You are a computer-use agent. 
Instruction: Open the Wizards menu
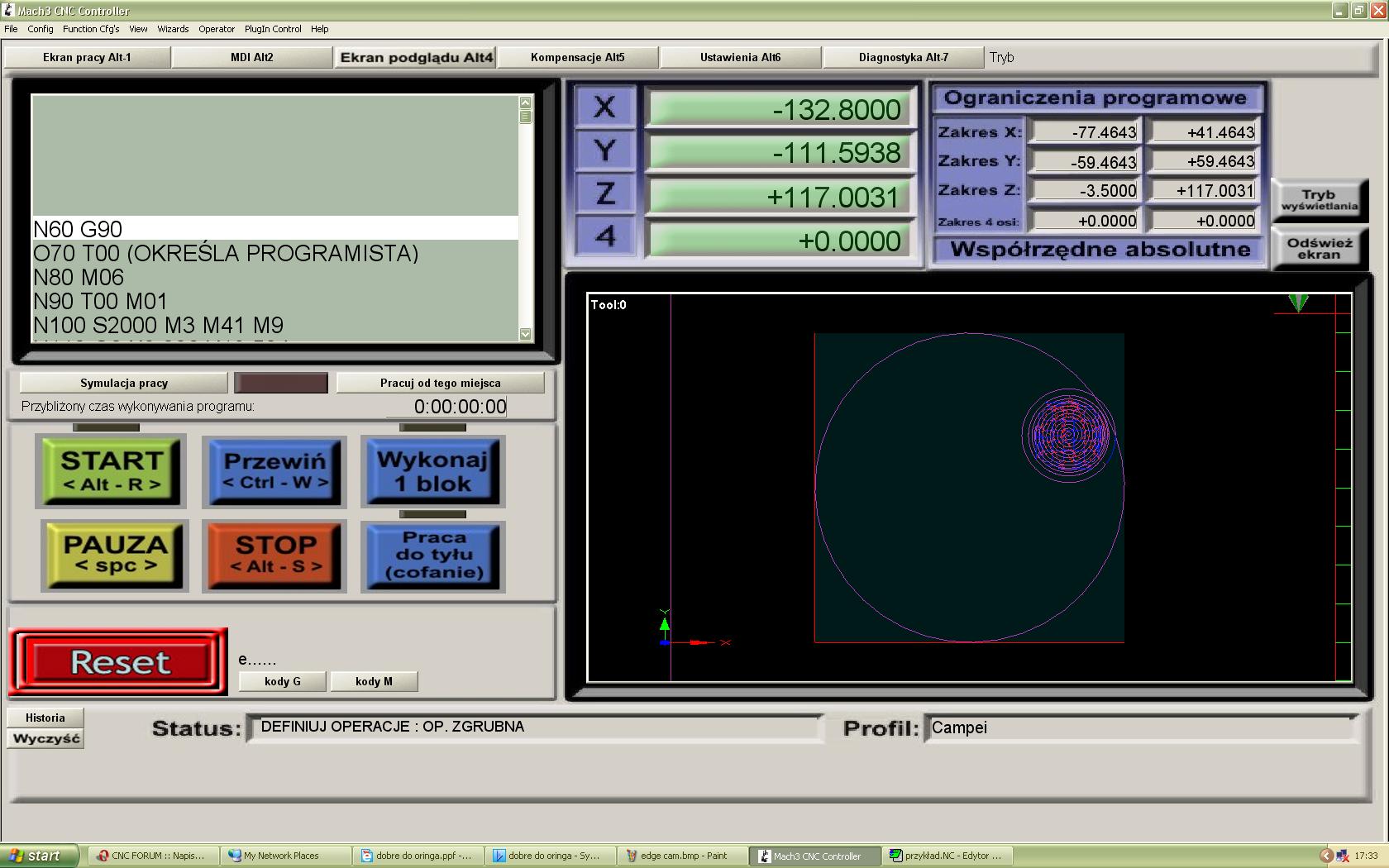173,29
